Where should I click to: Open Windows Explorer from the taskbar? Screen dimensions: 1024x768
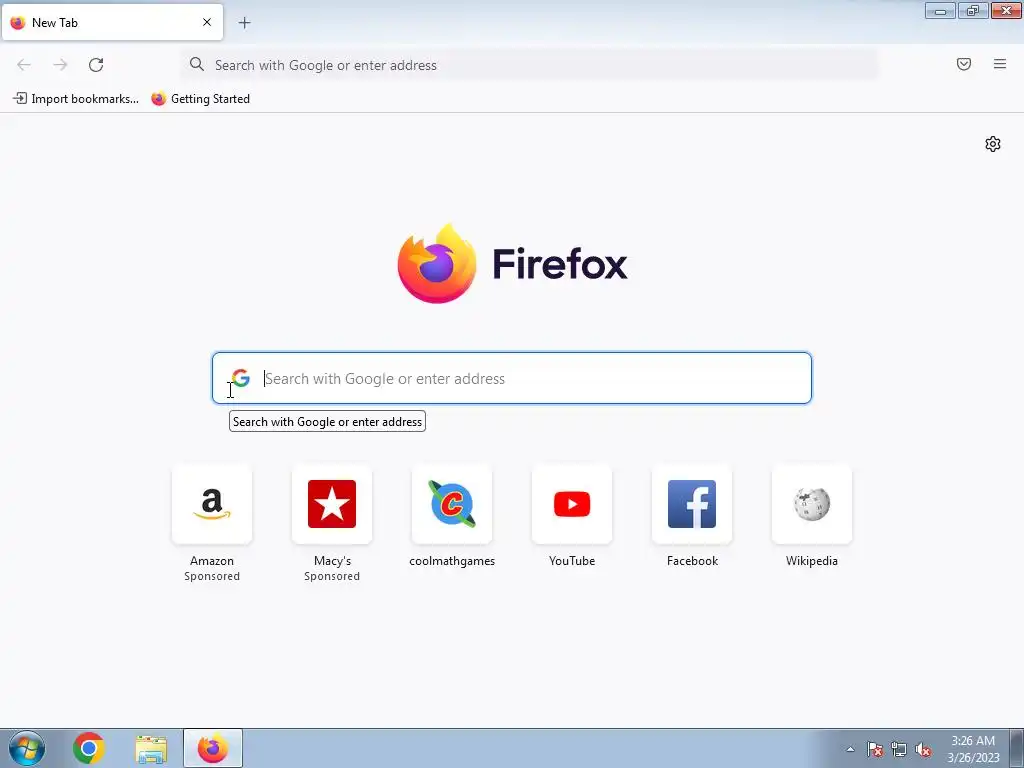tap(151, 748)
